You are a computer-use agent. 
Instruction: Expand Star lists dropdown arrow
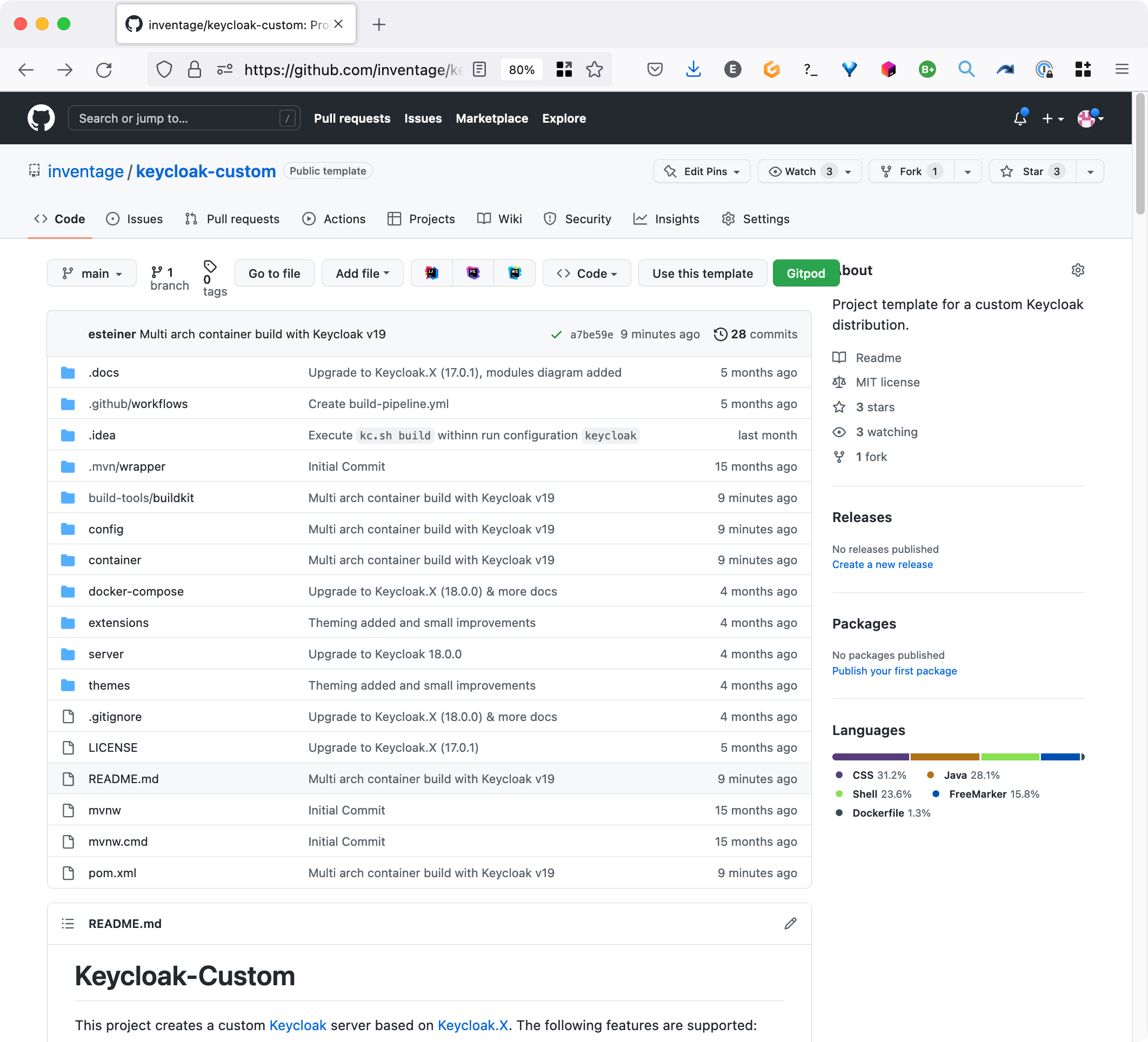click(x=1090, y=171)
